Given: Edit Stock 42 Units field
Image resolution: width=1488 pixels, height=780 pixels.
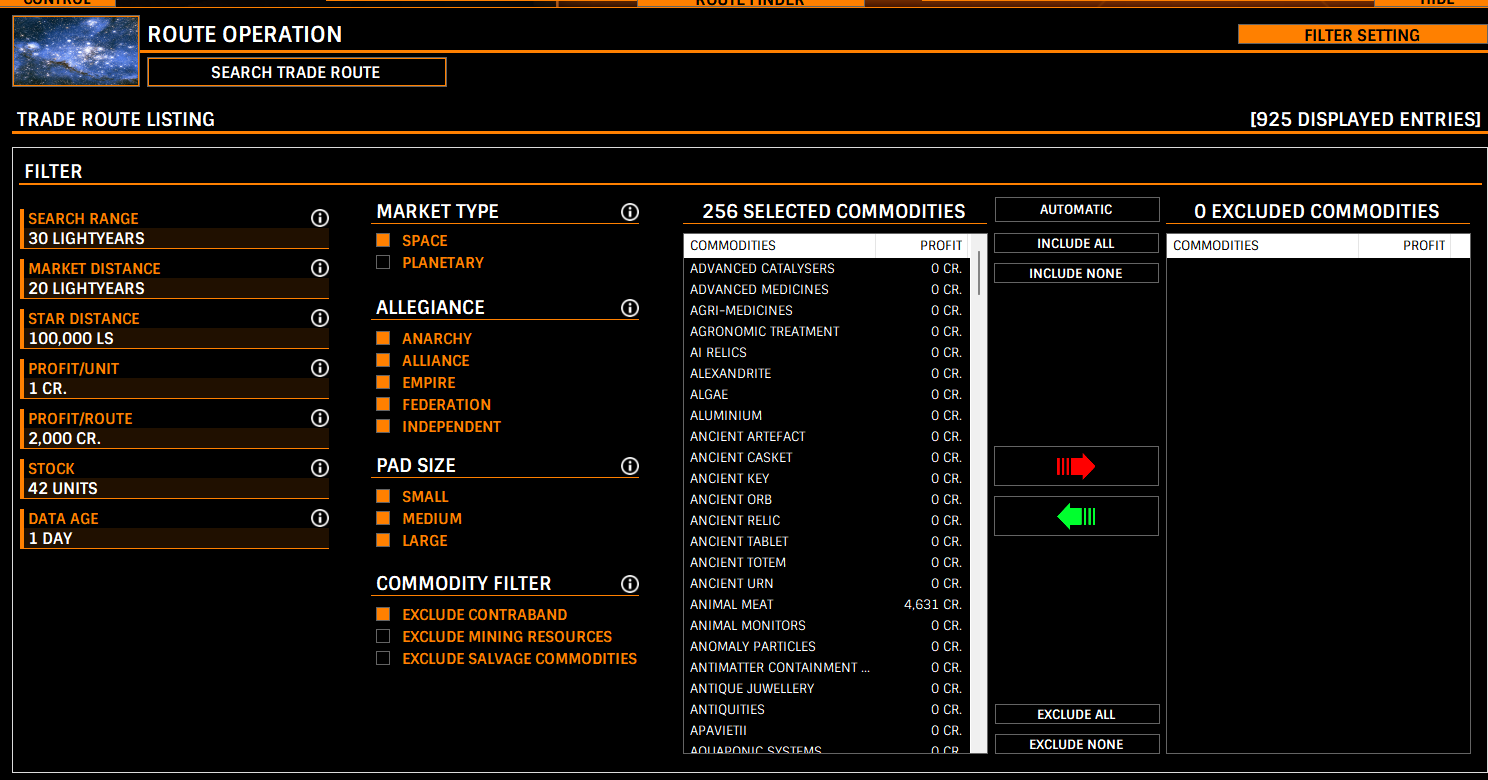Looking at the screenshot, I should click(x=175, y=488).
